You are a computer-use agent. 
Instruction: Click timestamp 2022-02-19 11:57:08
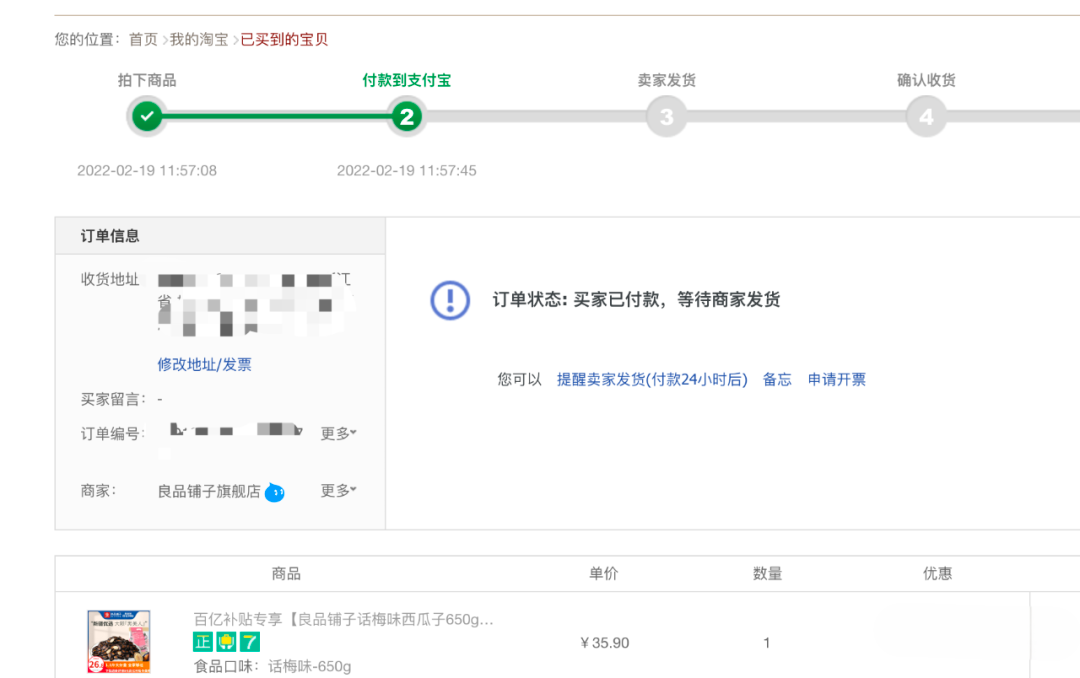(x=147, y=170)
